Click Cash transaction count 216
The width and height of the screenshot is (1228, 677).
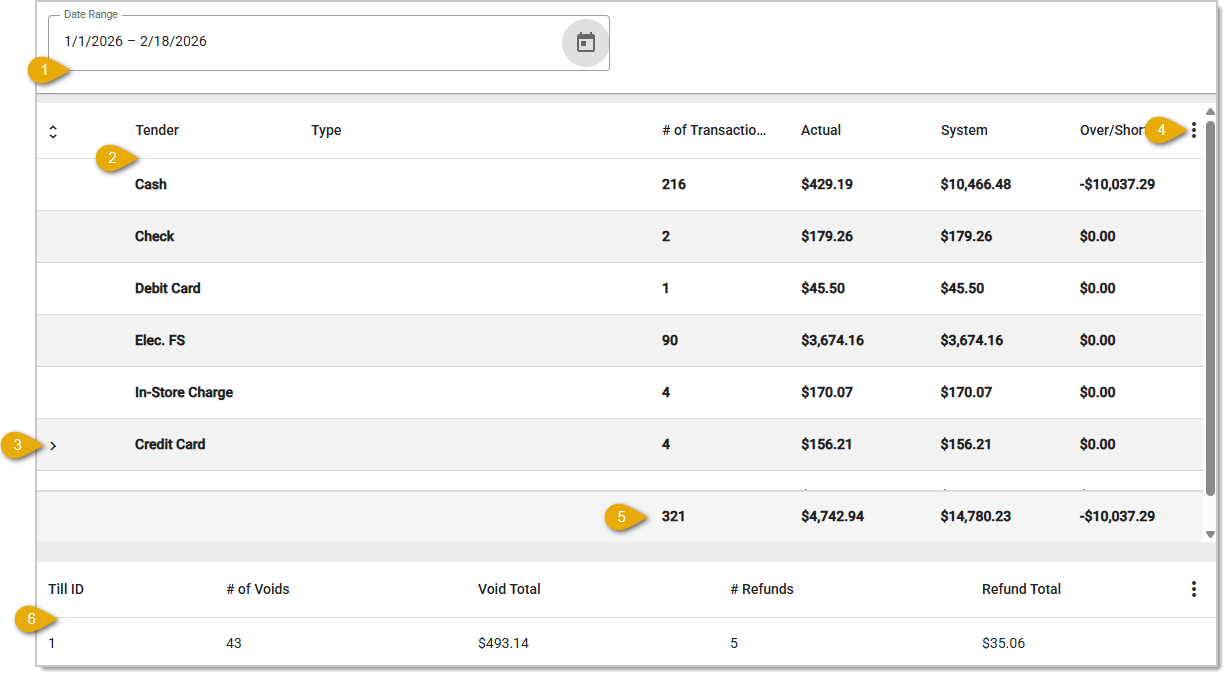(674, 184)
